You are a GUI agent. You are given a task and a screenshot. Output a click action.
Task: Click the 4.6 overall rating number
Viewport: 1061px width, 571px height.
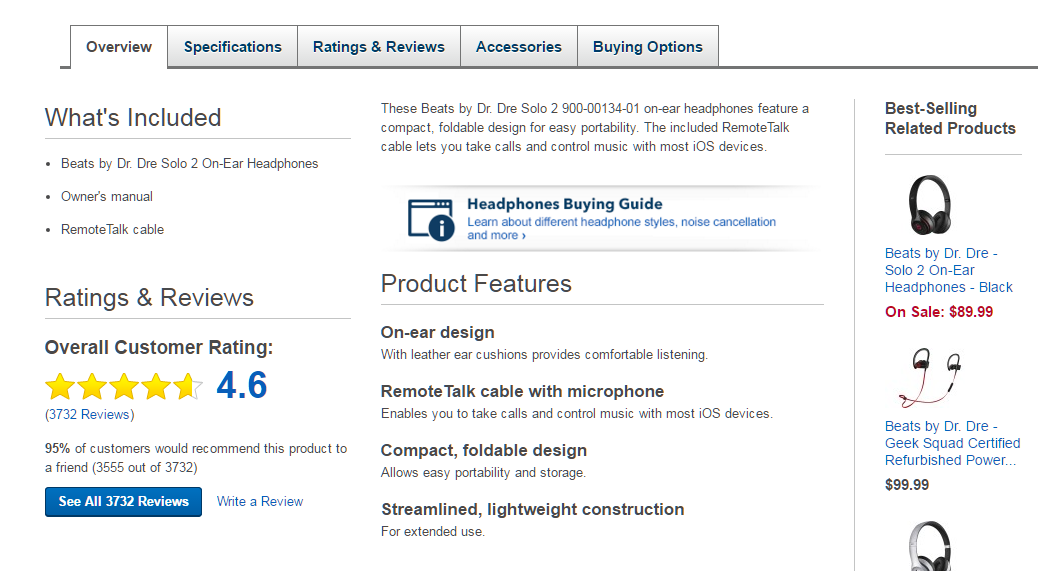[242, 385]
